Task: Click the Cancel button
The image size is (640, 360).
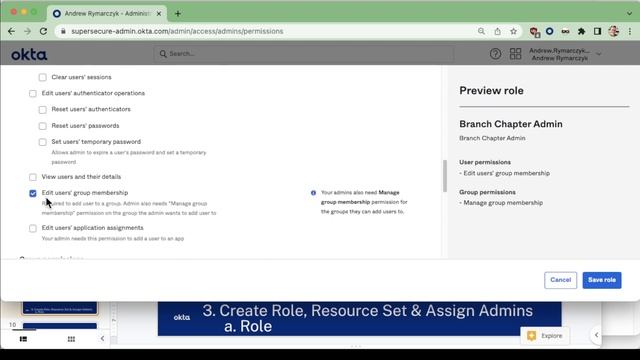Action: [560, 280]
